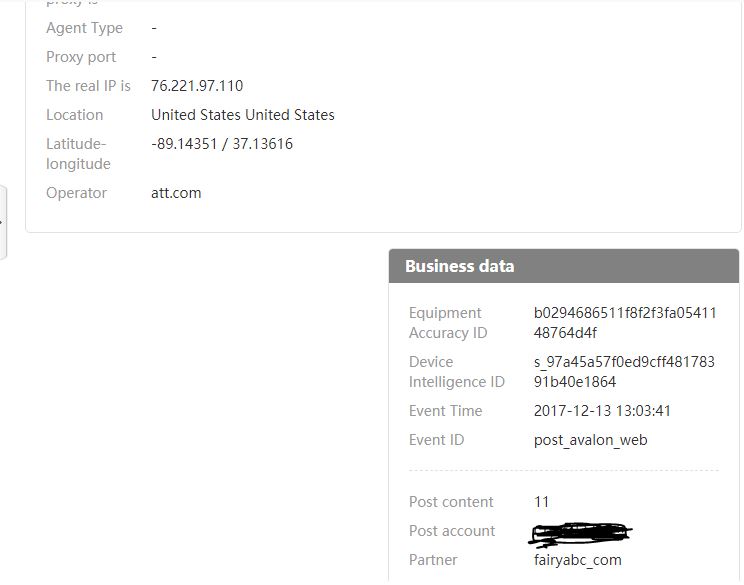Click the latitude-longitude coordinates value

pyautogui.click(x=222, y=144)
